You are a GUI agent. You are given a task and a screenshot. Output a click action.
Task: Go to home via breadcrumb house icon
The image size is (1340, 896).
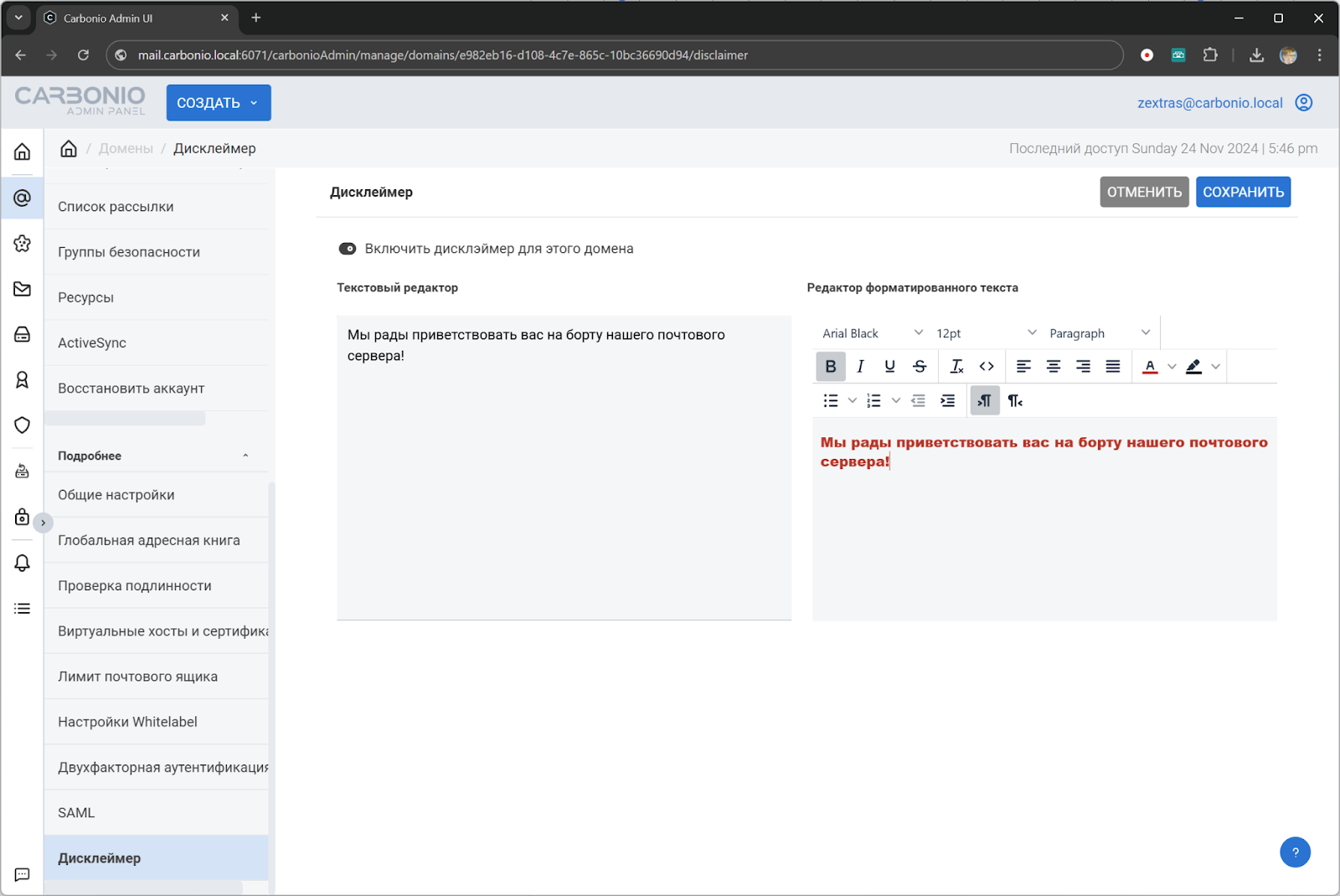coord(69,148)
